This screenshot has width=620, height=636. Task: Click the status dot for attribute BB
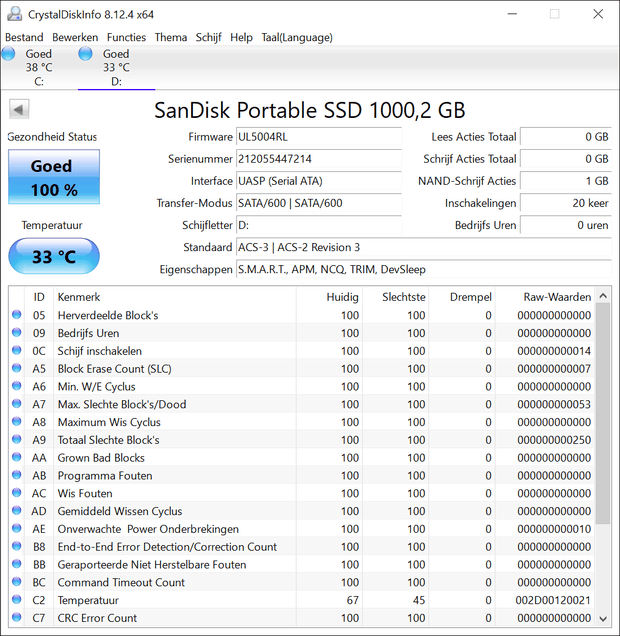click(x=17, y=564)
